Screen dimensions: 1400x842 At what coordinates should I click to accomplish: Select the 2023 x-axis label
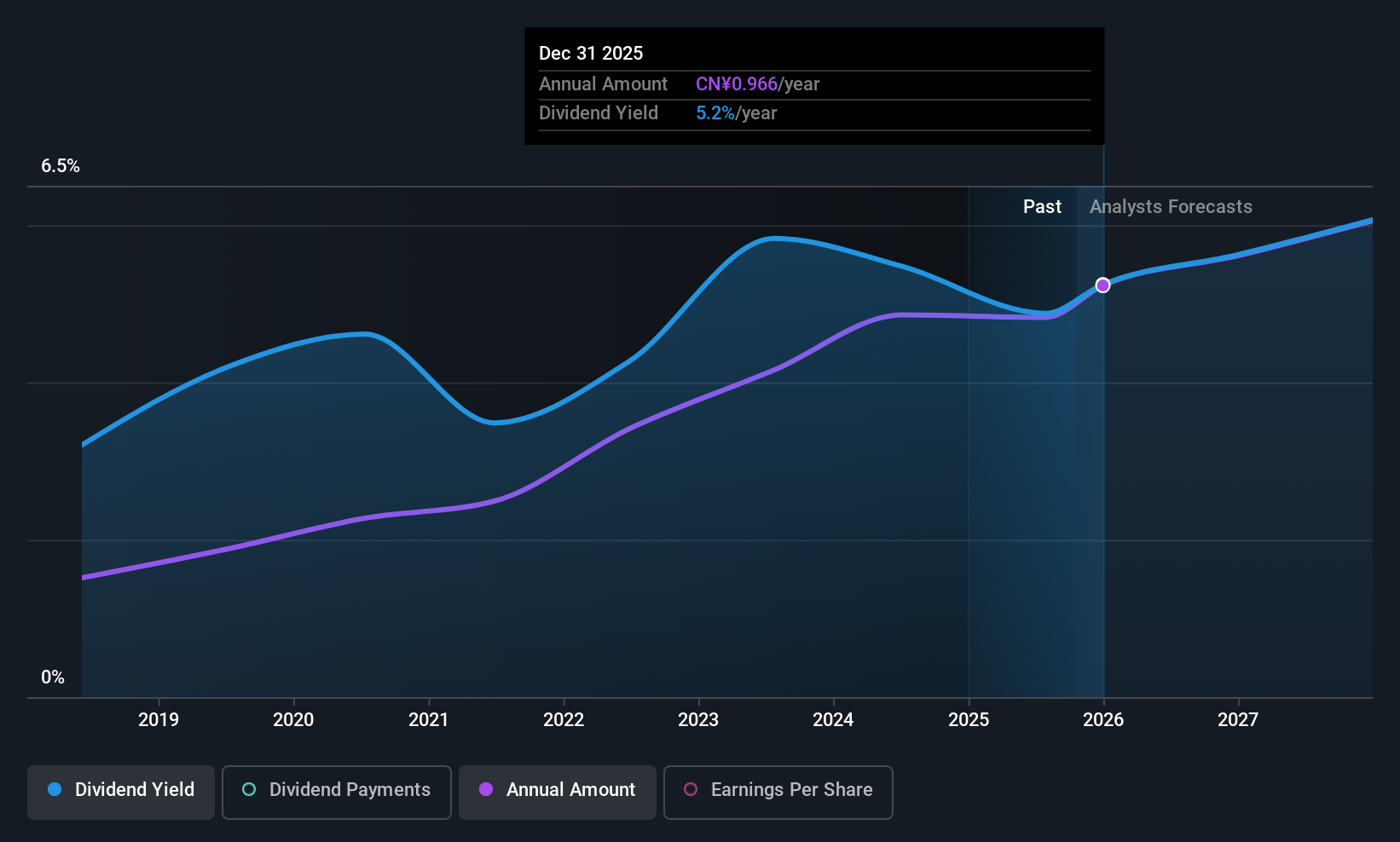coord(698,720)
